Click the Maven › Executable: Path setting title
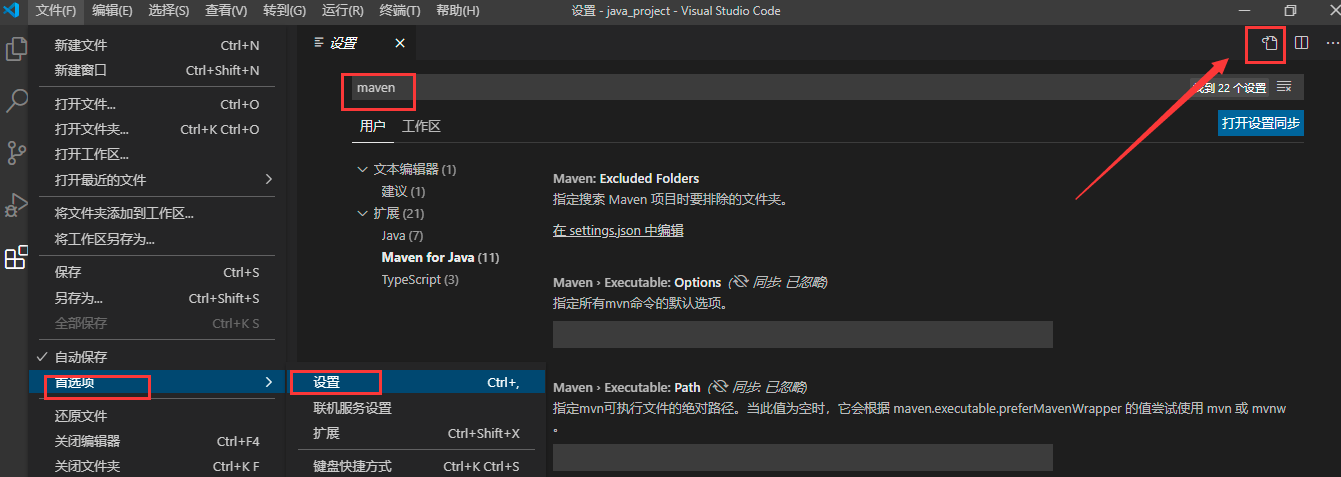 click(627, 387)
